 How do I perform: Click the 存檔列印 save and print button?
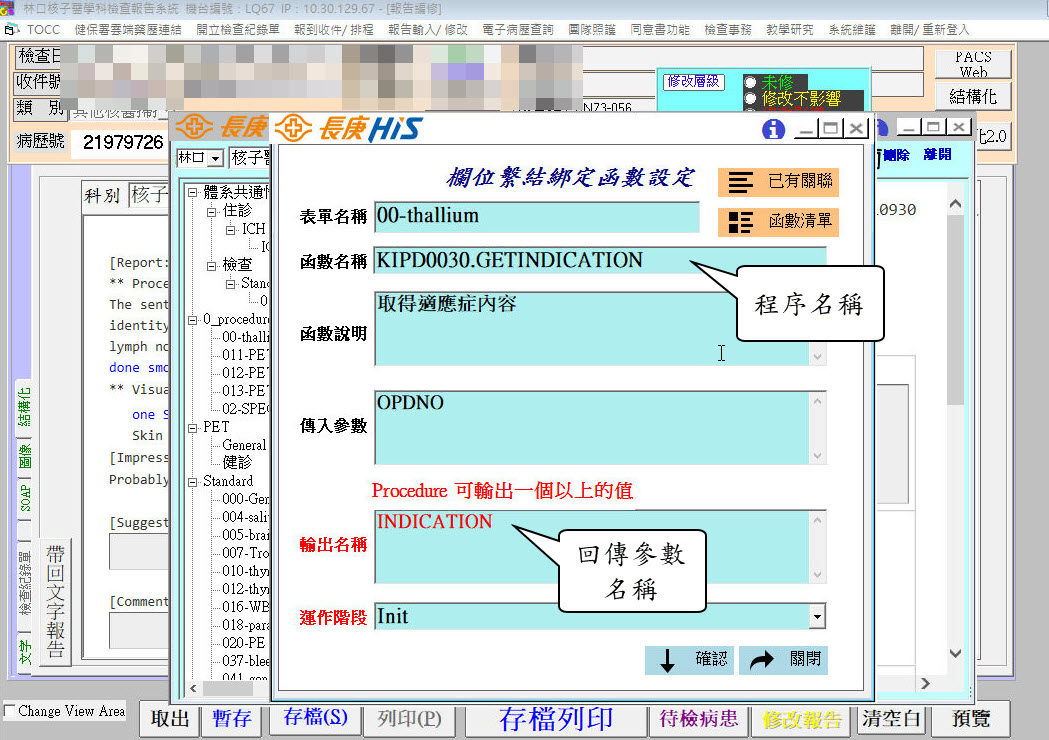click(555, 718)
